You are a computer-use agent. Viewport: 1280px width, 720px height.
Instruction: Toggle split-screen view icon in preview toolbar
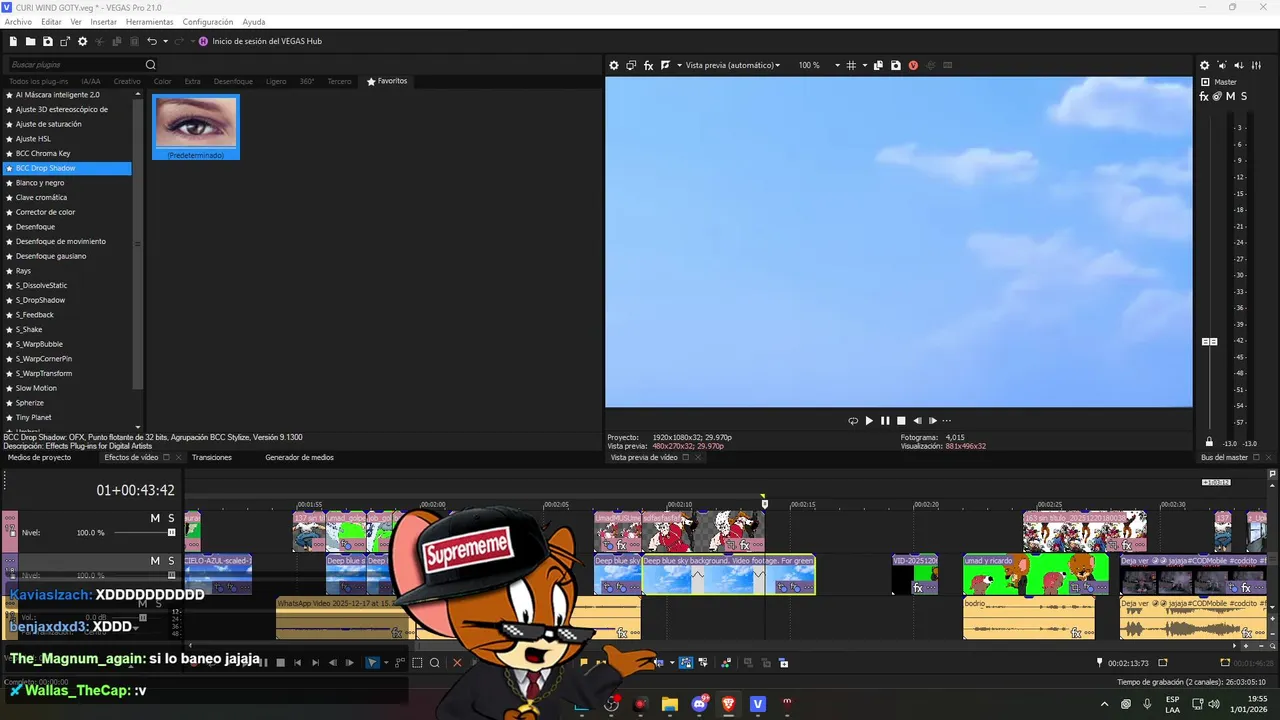click(x=665, y=65)
